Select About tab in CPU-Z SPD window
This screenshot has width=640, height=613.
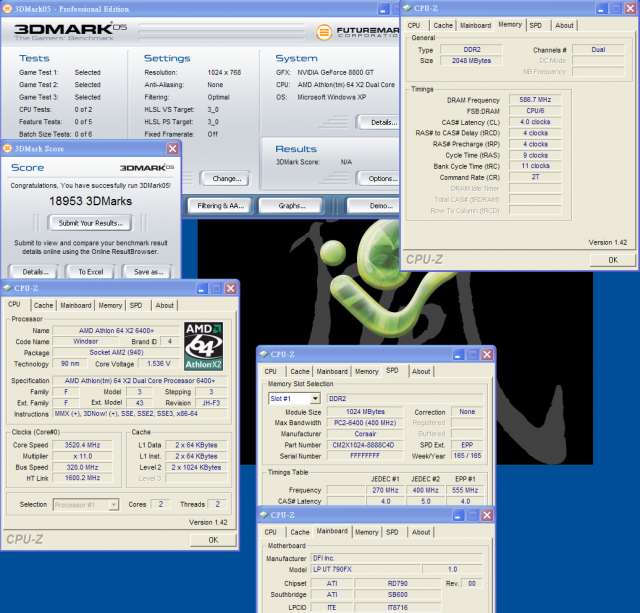pos(421,371)
